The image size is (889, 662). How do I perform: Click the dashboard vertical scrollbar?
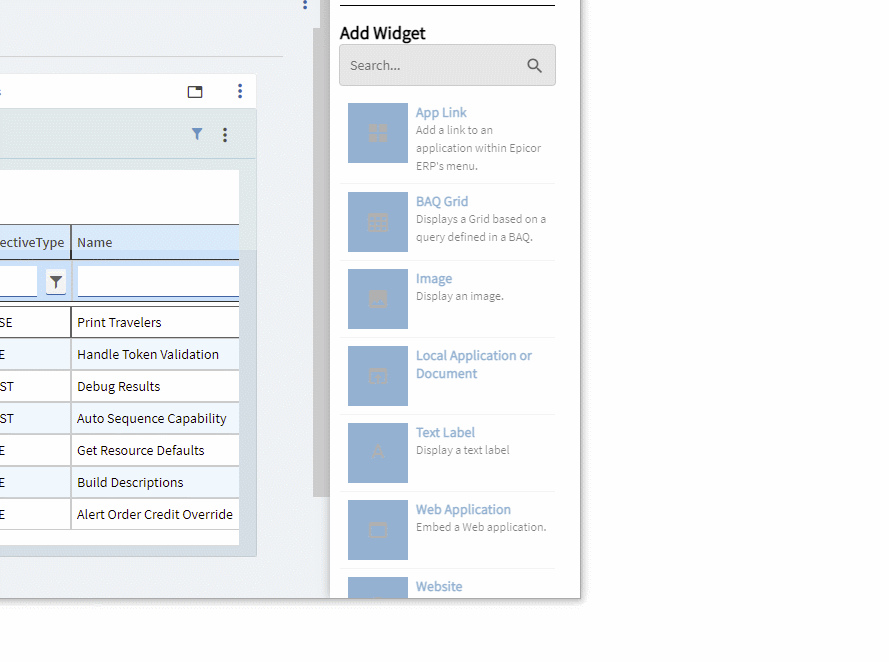(320, 260)
